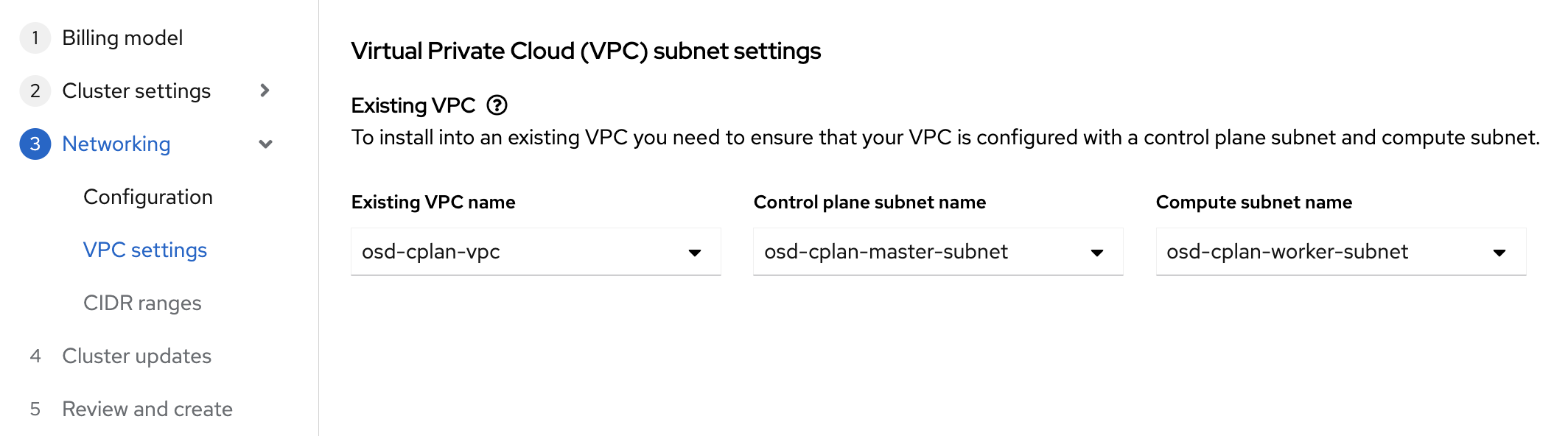Image resolution: width=1568 pixels, height=436 pixels.
Task: Select the VPC settings sub-step
Action: [x=146, y=250]
